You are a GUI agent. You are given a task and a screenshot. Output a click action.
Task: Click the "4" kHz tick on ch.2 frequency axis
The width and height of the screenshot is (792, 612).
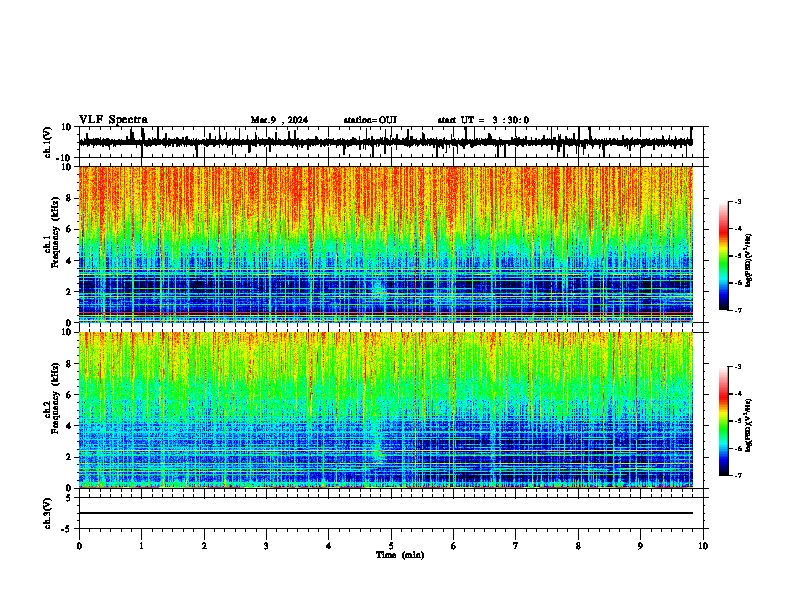pos(70,426)
